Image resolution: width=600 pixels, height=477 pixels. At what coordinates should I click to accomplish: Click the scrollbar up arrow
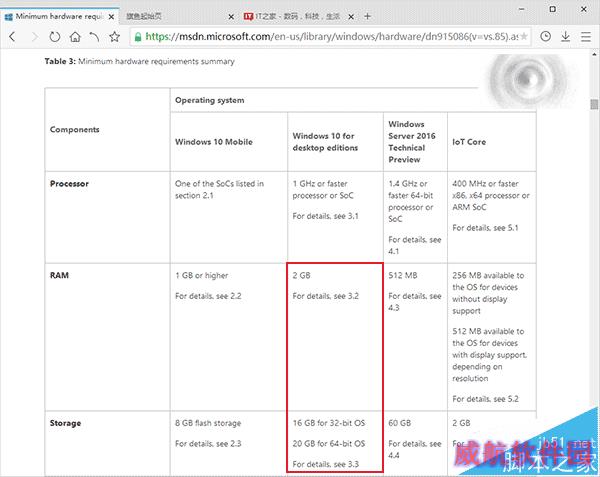pos(594,55)
